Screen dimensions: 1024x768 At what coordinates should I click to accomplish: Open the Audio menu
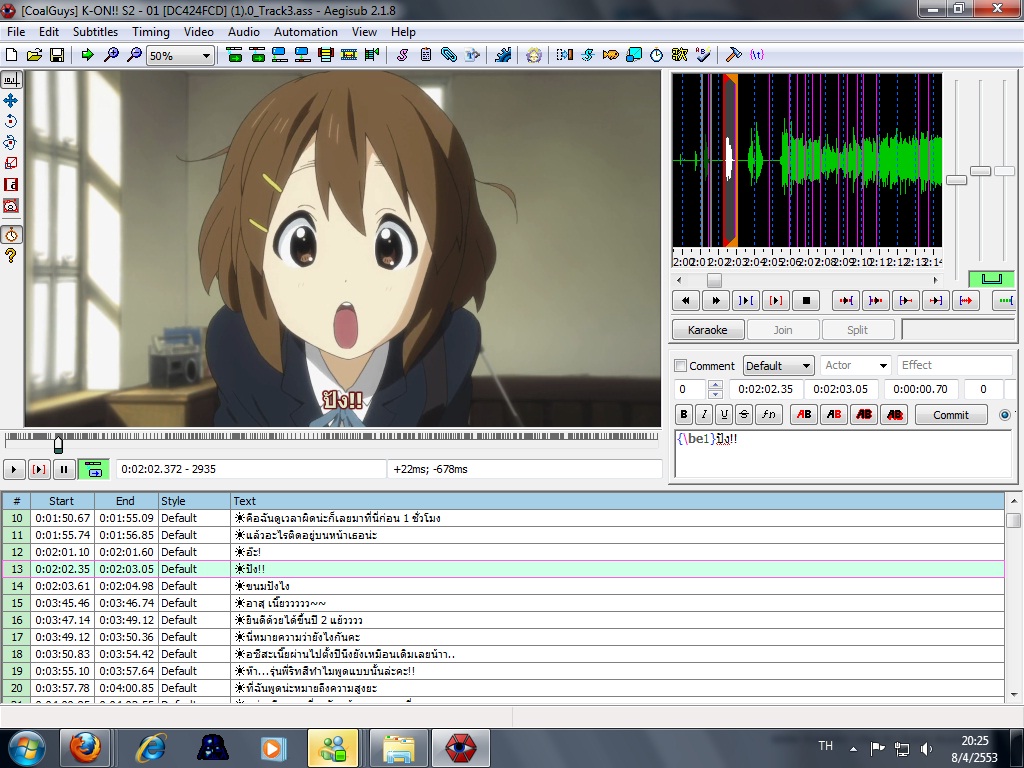[244, 31]
